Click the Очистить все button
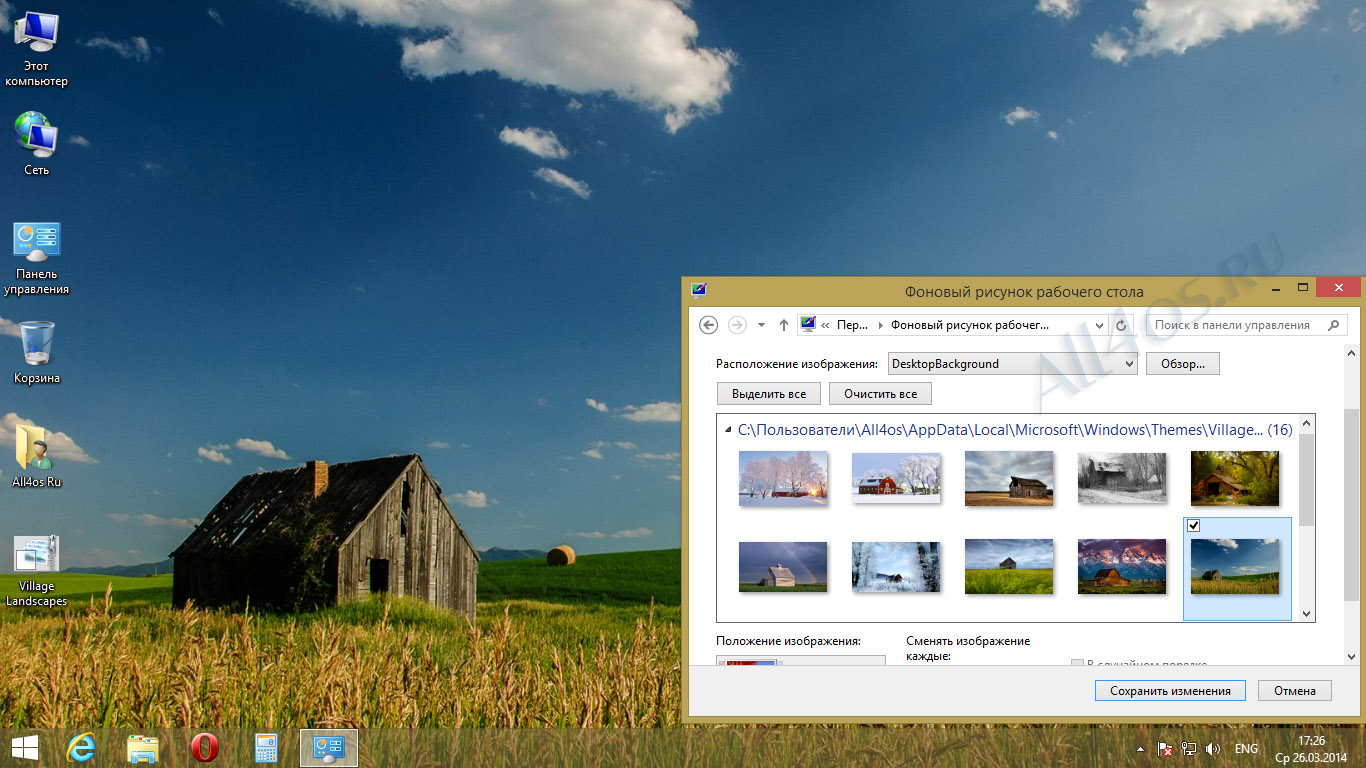The height and width of the screenshot is (768, 1366). click(x=880, y=394)
